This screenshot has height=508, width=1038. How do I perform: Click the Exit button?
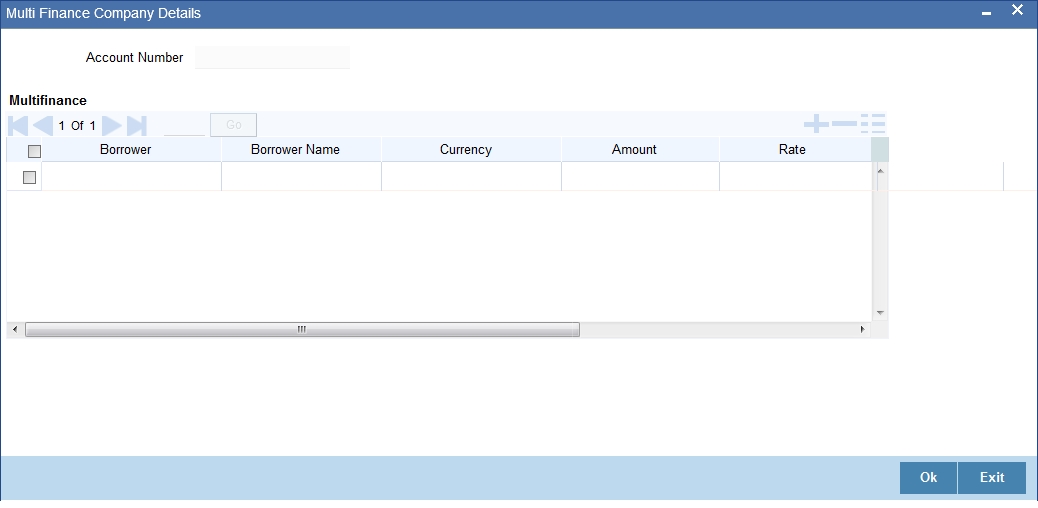click(992, 478)
